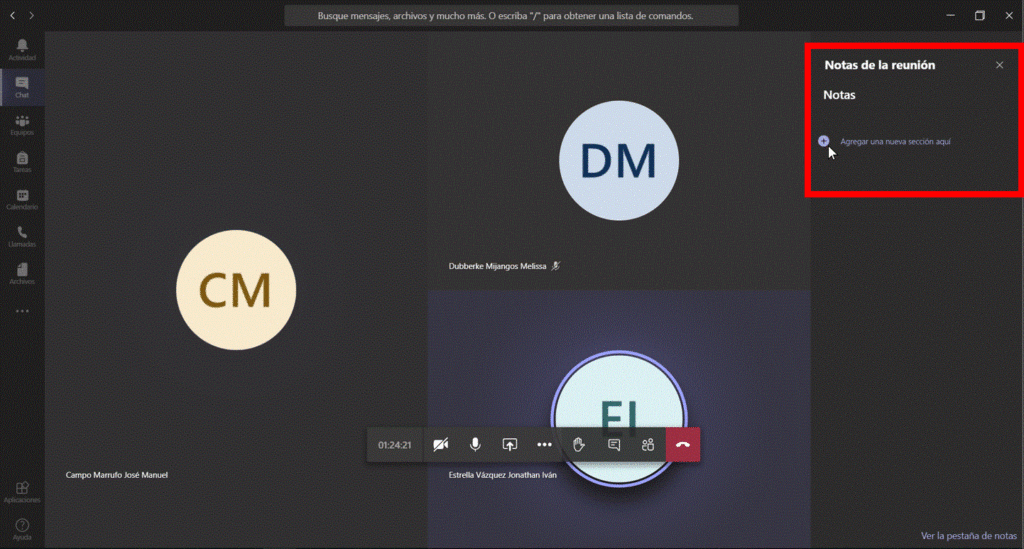1024x549 pixels.
Task: Click 'Ver la pestaña de notas' link
Action: click(x=968, y=536)
